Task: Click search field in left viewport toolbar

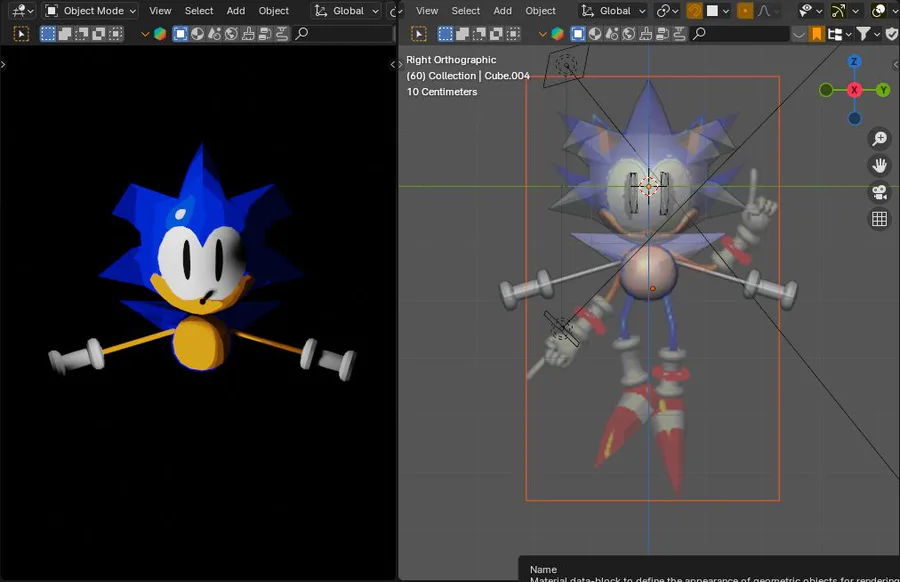Action: (343, 34)
